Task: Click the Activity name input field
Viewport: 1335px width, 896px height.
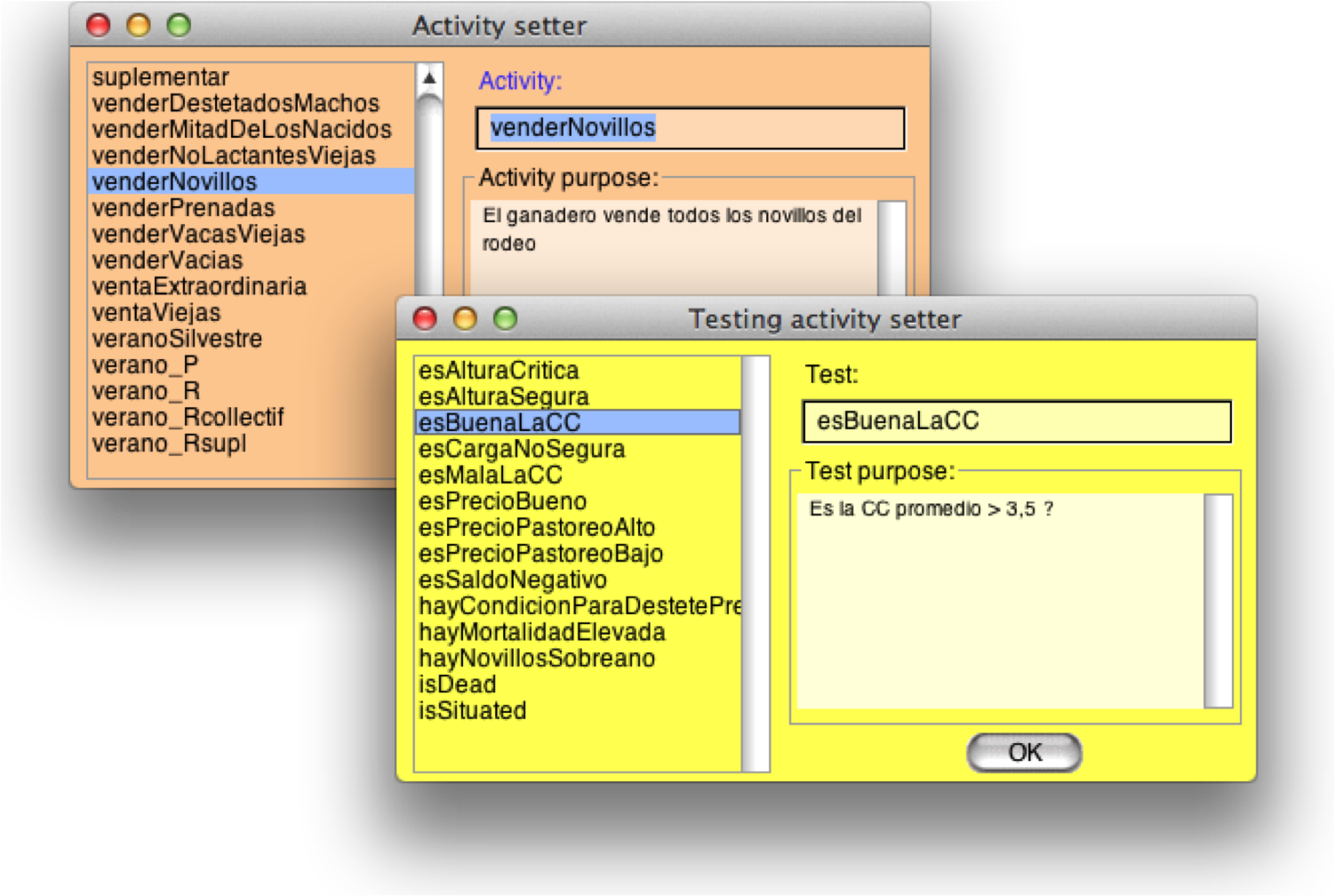Action: (690, 129)
